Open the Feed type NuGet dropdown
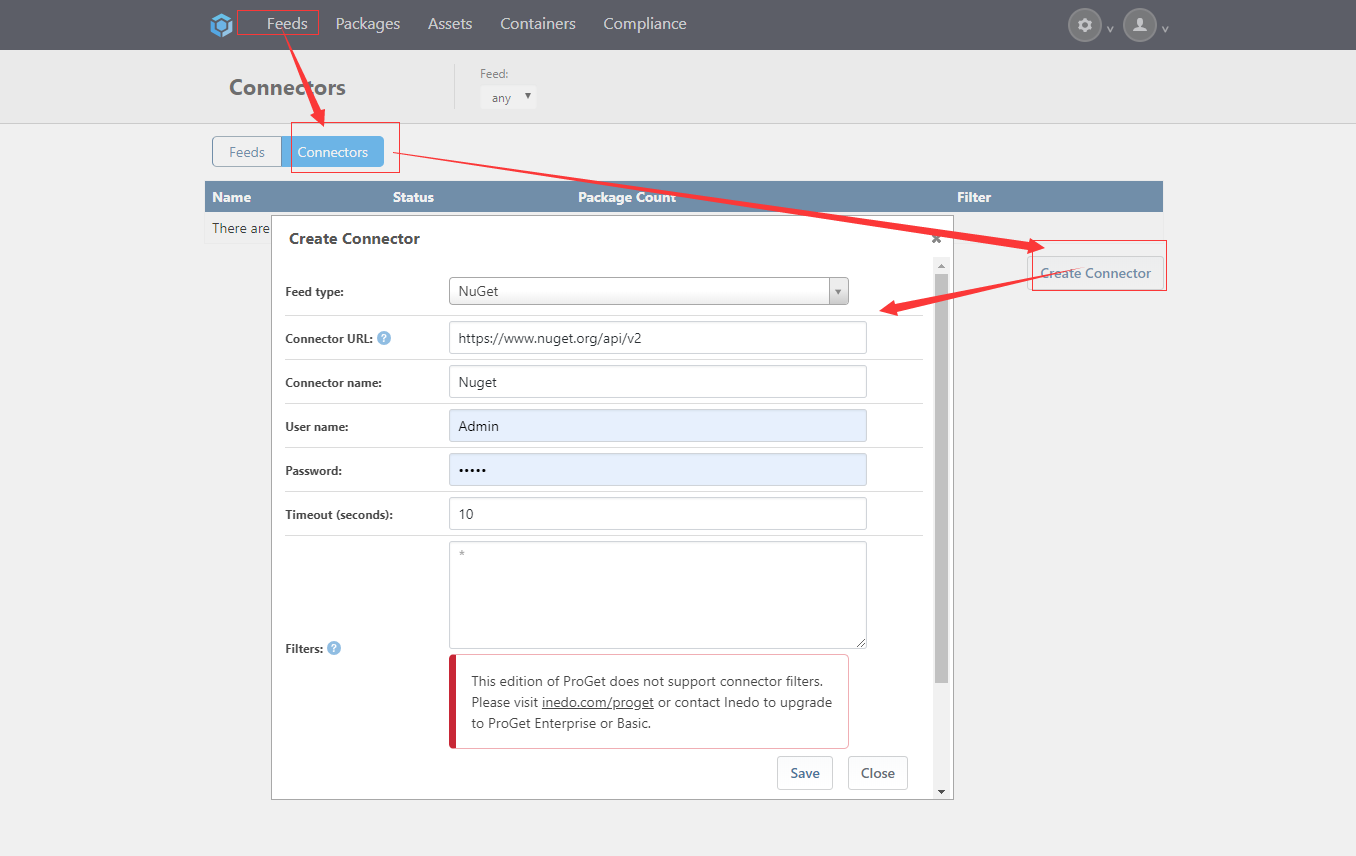The height and width of the screenshot is (856, 1356). (x=649, y=291)
